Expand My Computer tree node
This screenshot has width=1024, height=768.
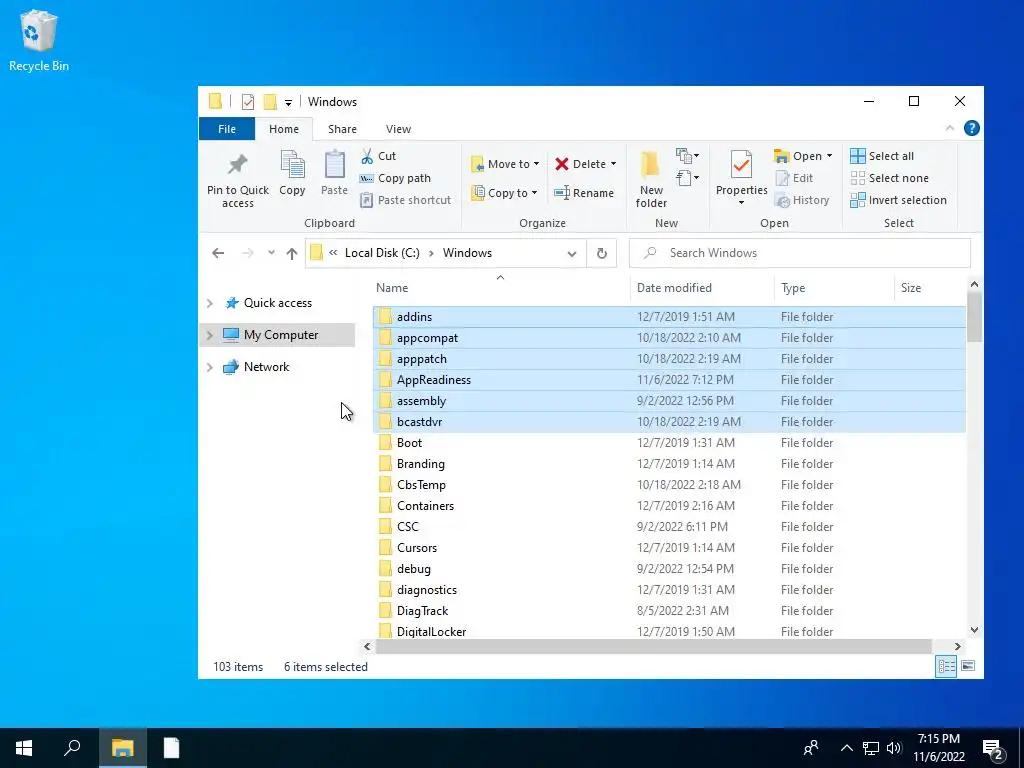click(x=210, y=335)
